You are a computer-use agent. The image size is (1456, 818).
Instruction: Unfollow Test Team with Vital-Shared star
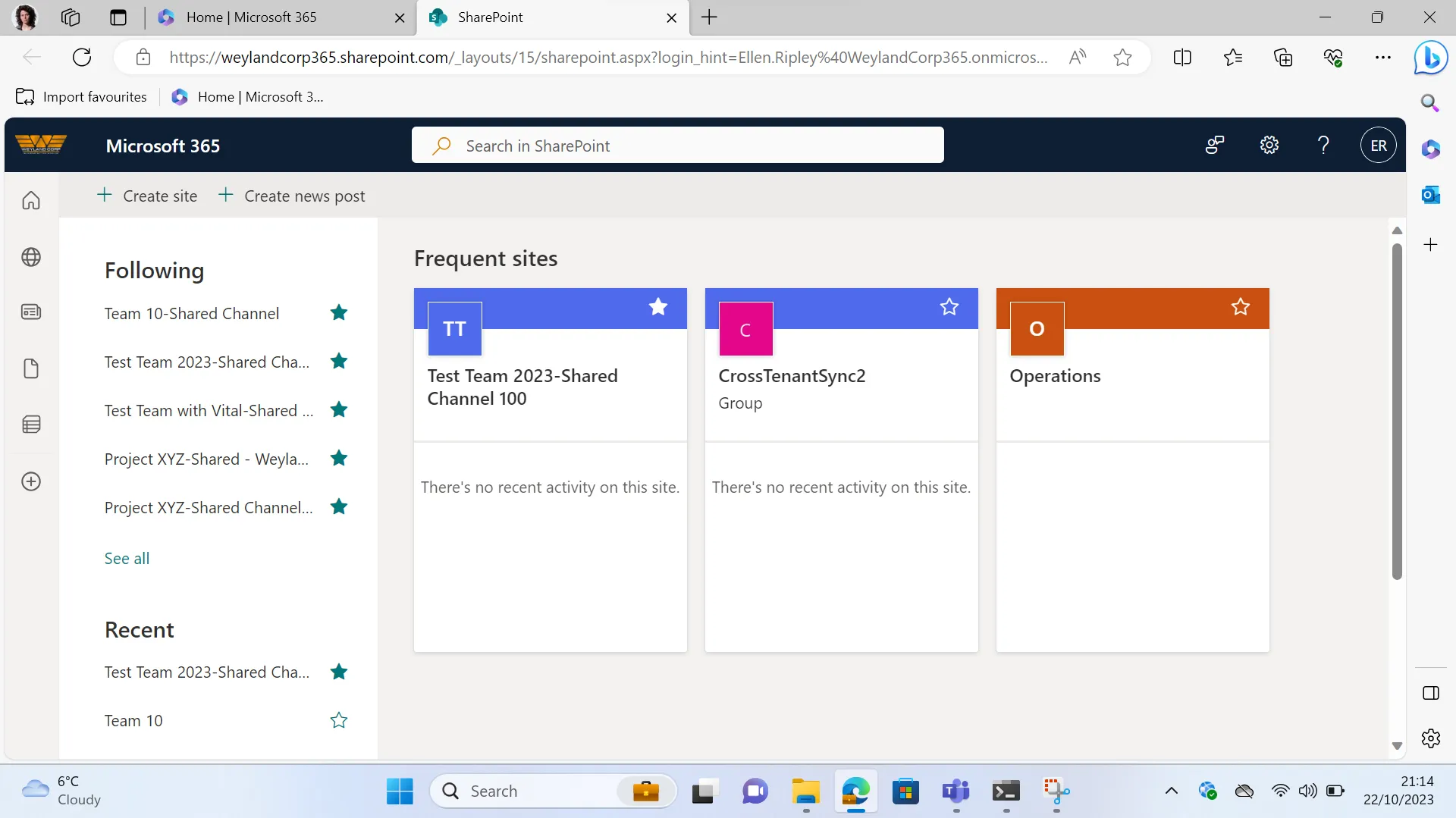click(339, 409)
